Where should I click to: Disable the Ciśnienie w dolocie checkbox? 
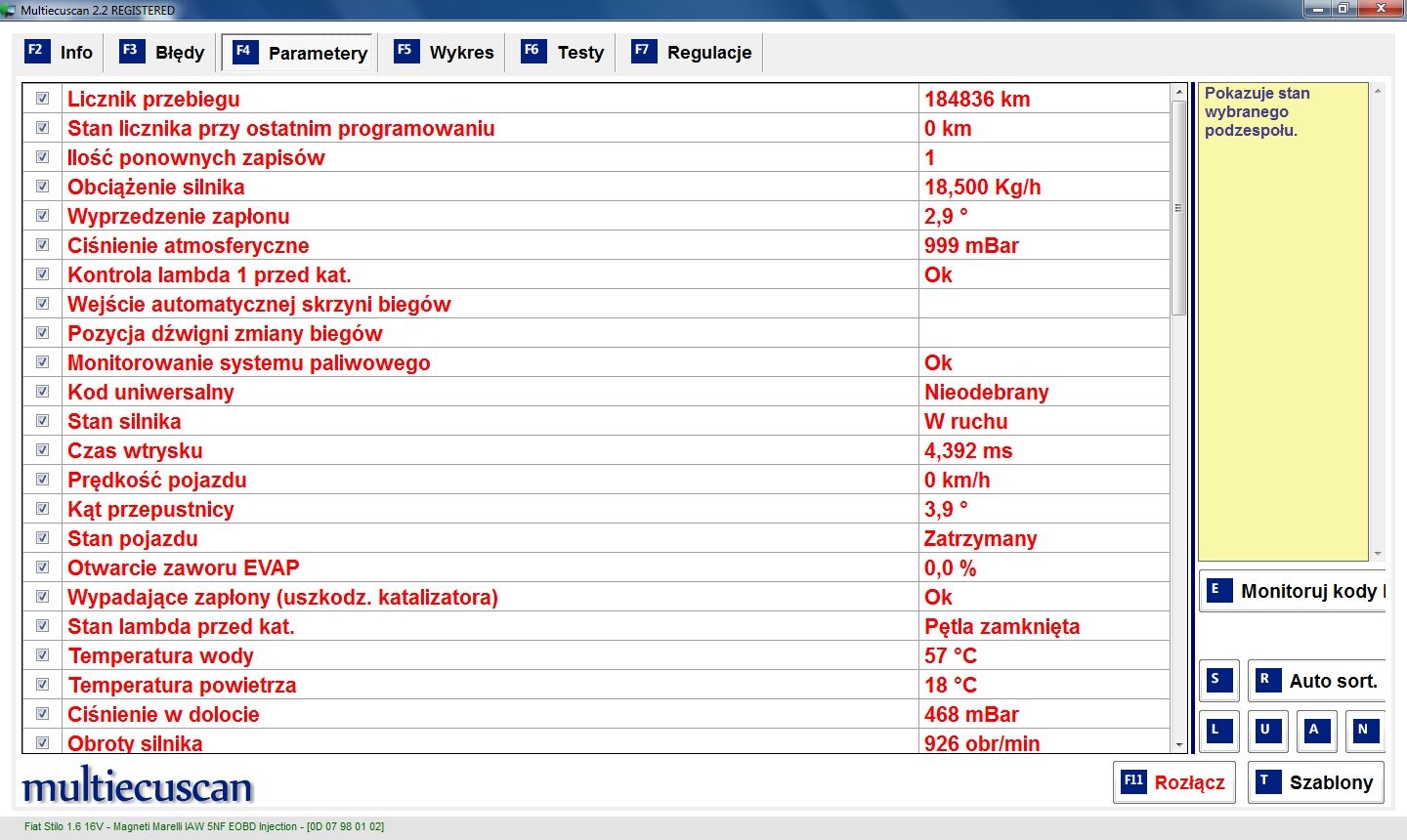pos(42,714)
